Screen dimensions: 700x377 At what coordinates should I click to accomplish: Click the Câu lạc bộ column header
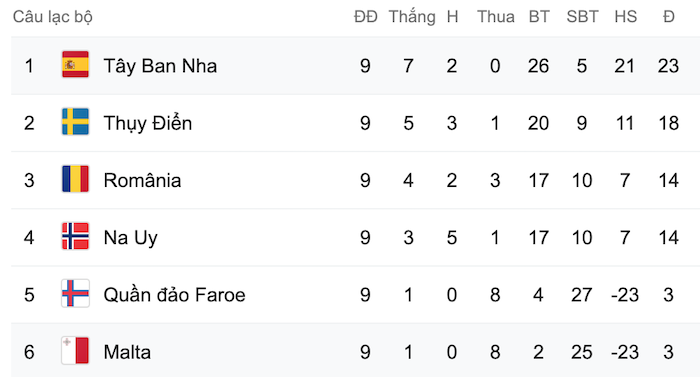tap(53, 17)
